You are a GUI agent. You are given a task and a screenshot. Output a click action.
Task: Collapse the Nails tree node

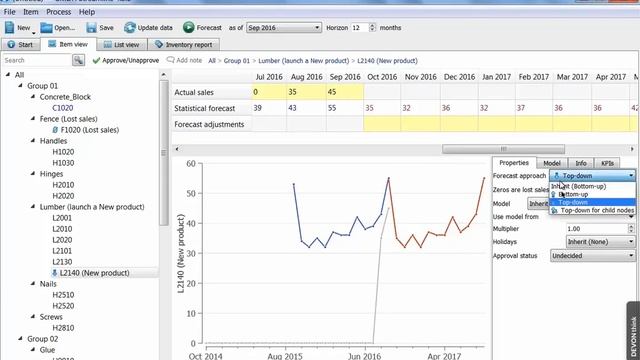point(33,283)
